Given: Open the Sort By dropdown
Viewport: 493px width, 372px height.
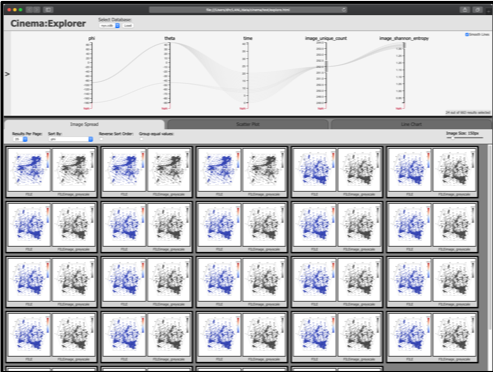Looking at the screenshot, I should tap(71, 139).
